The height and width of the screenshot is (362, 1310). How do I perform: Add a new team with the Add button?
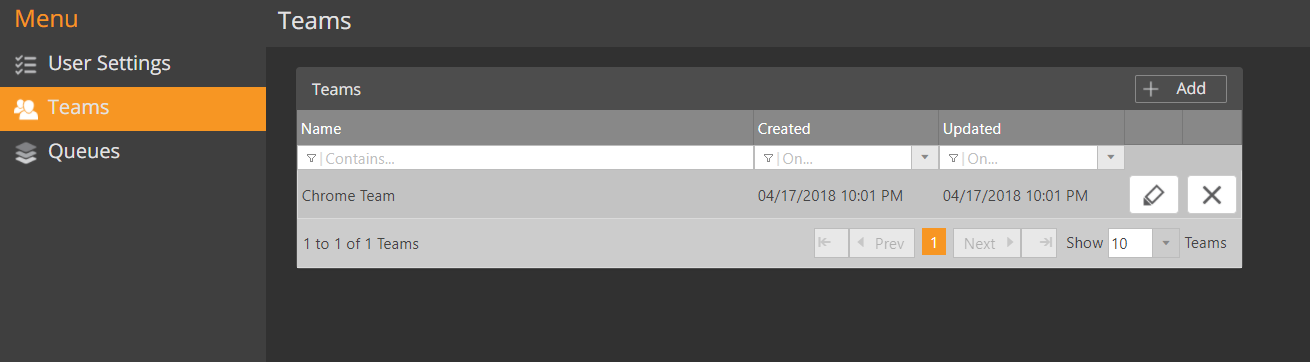1181,89
